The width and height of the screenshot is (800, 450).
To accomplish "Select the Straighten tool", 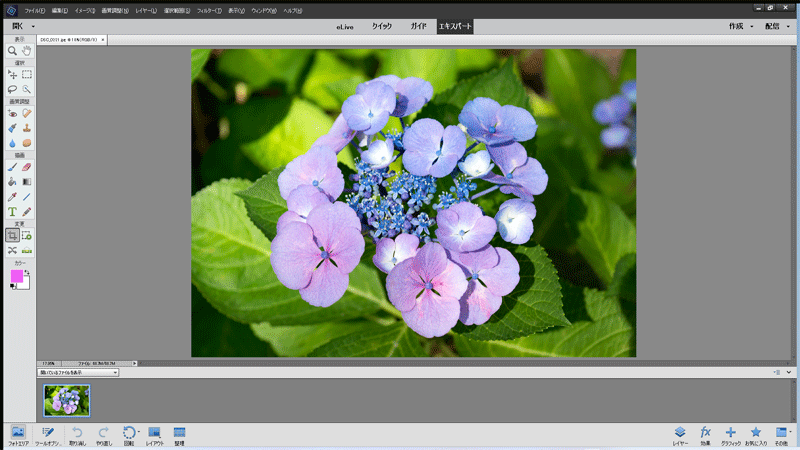I will click(27, 250).
